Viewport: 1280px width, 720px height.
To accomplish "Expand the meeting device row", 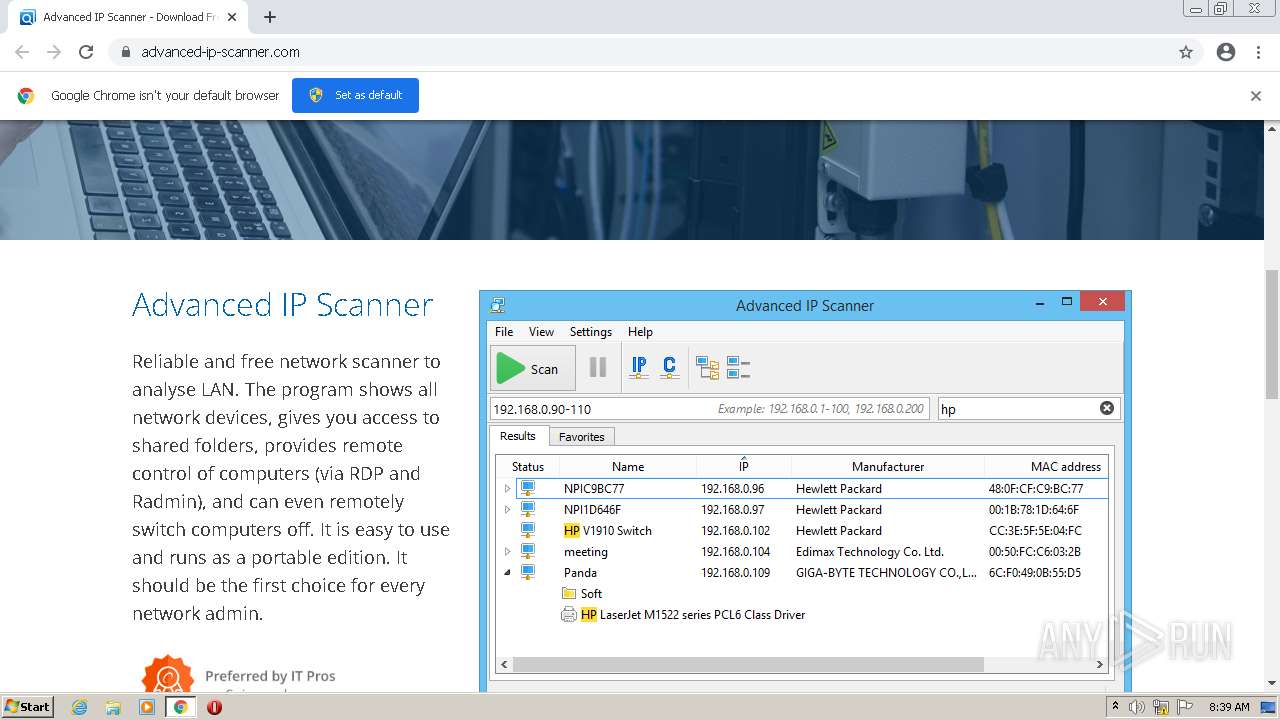I will (507, 552).
